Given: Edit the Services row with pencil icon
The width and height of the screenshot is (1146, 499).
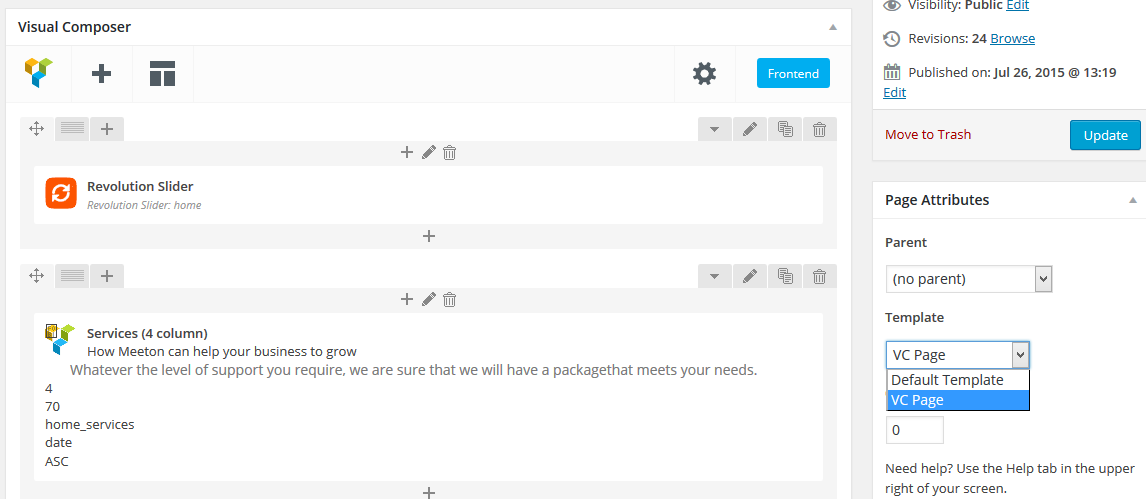Looking at the screenshot, I should pos(749,275).
